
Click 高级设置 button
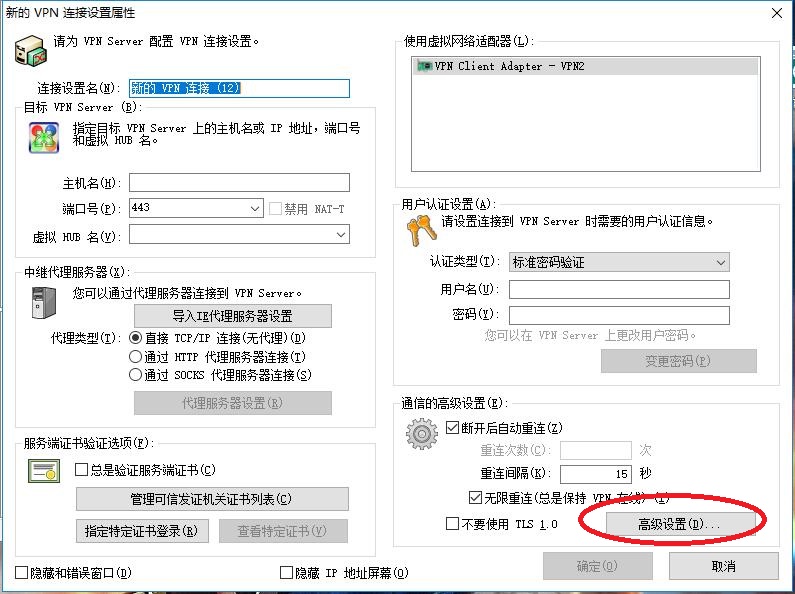[679, 524]
